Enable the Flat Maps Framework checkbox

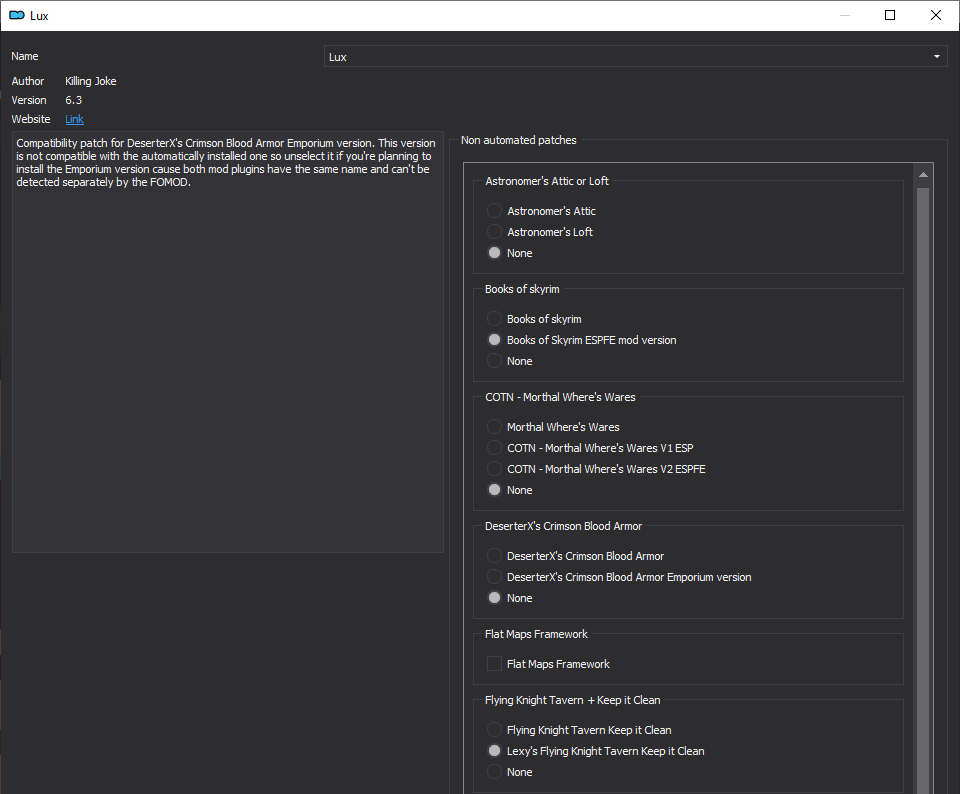pos(494,664)
